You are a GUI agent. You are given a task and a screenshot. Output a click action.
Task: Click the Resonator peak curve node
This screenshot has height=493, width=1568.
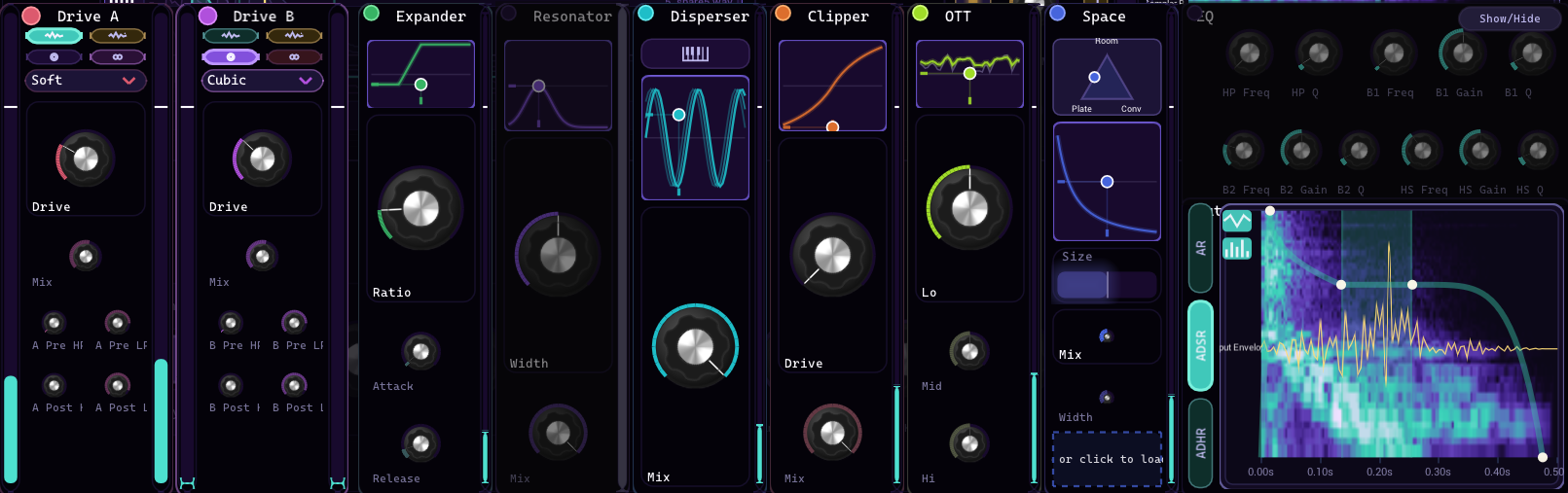(x=538, y=87)
